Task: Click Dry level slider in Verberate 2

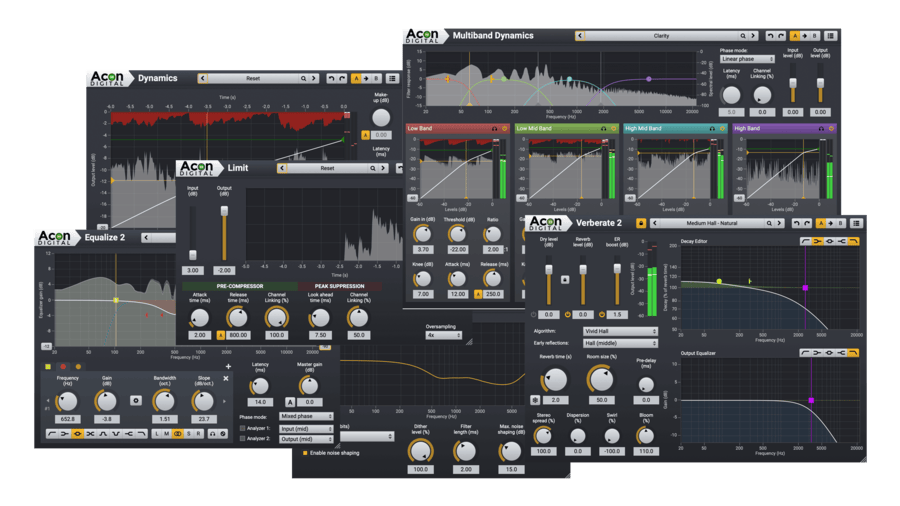Action: [549, 282]
